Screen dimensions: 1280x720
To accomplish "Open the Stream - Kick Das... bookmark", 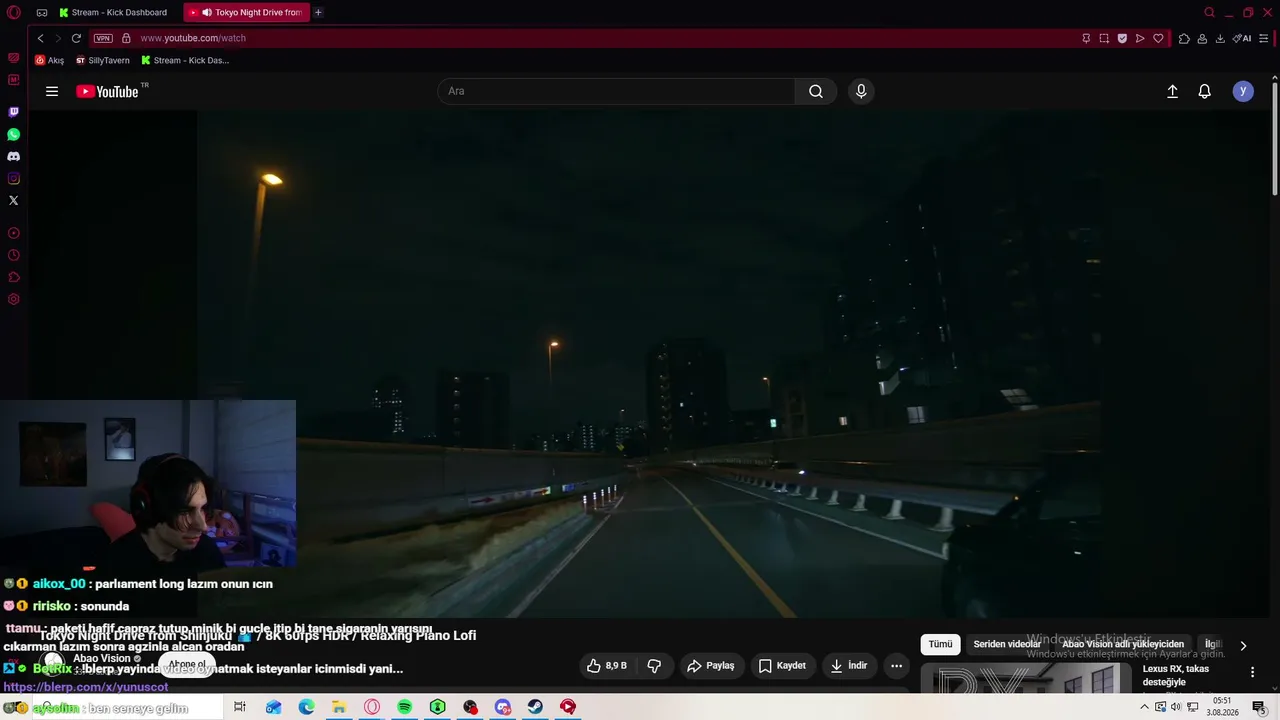I will point(185,60).
